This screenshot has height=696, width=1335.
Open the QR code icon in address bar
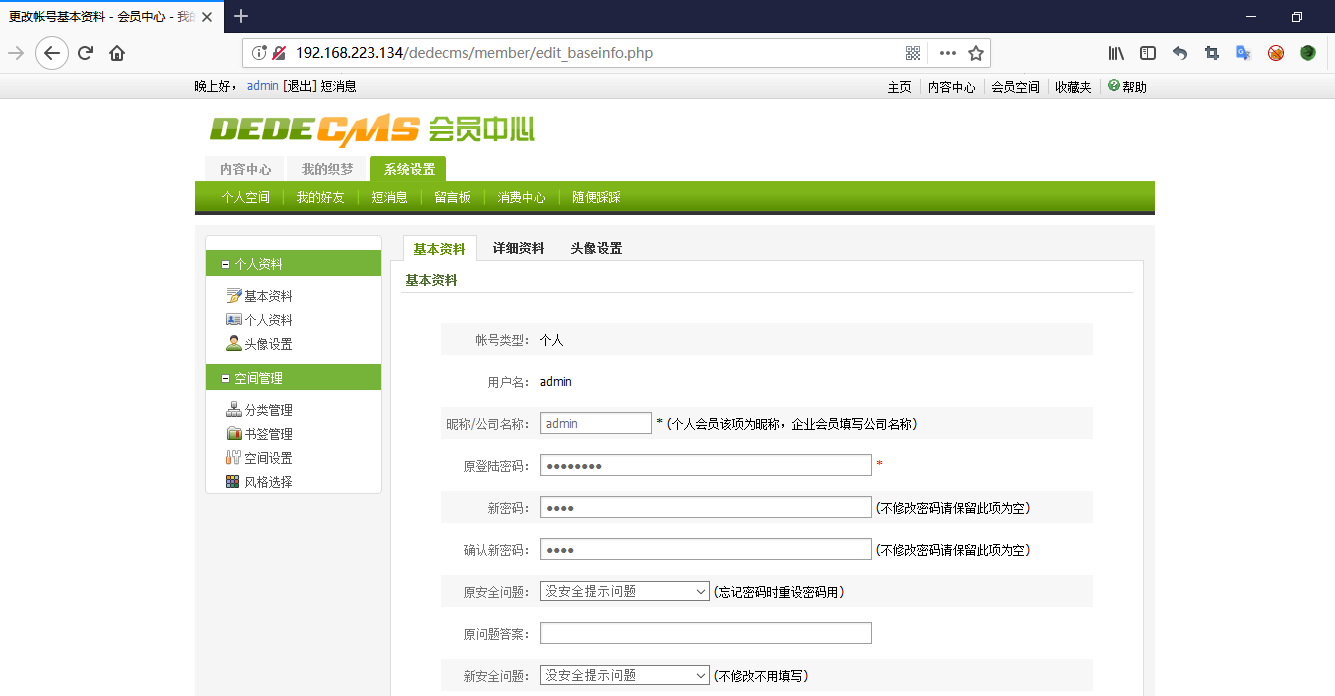[913, 53]
